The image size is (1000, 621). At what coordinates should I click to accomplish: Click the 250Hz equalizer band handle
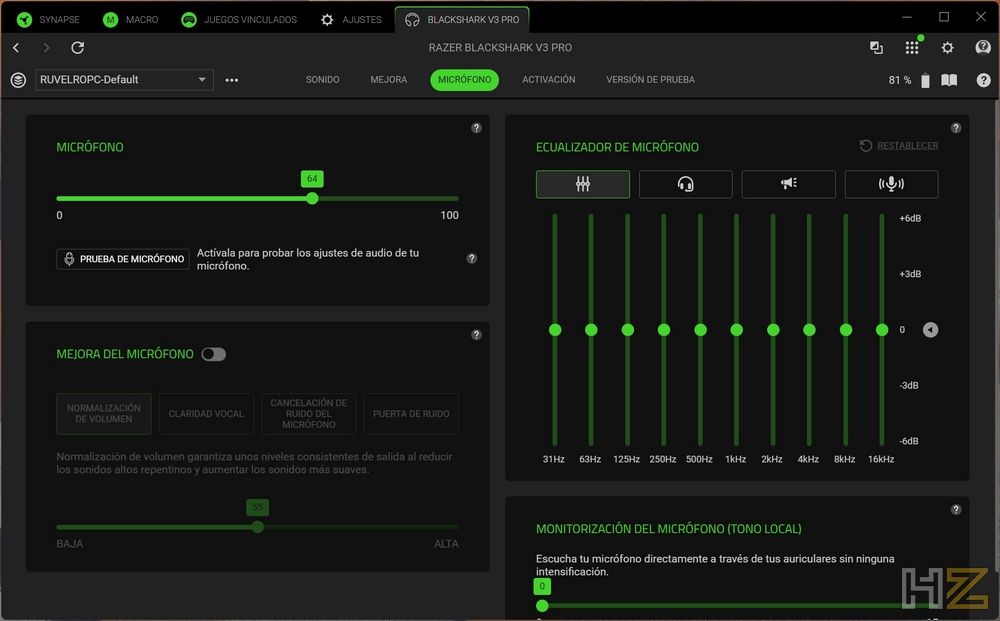(x=664, y=330)
